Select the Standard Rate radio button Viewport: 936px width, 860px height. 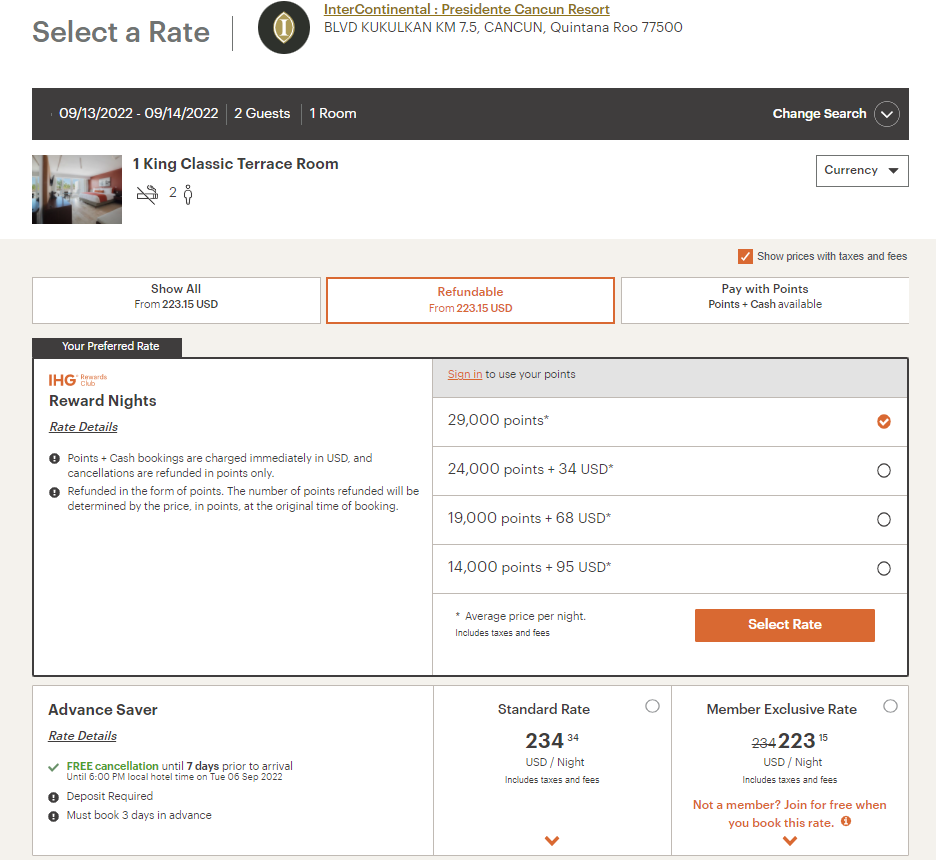[652, 706]
